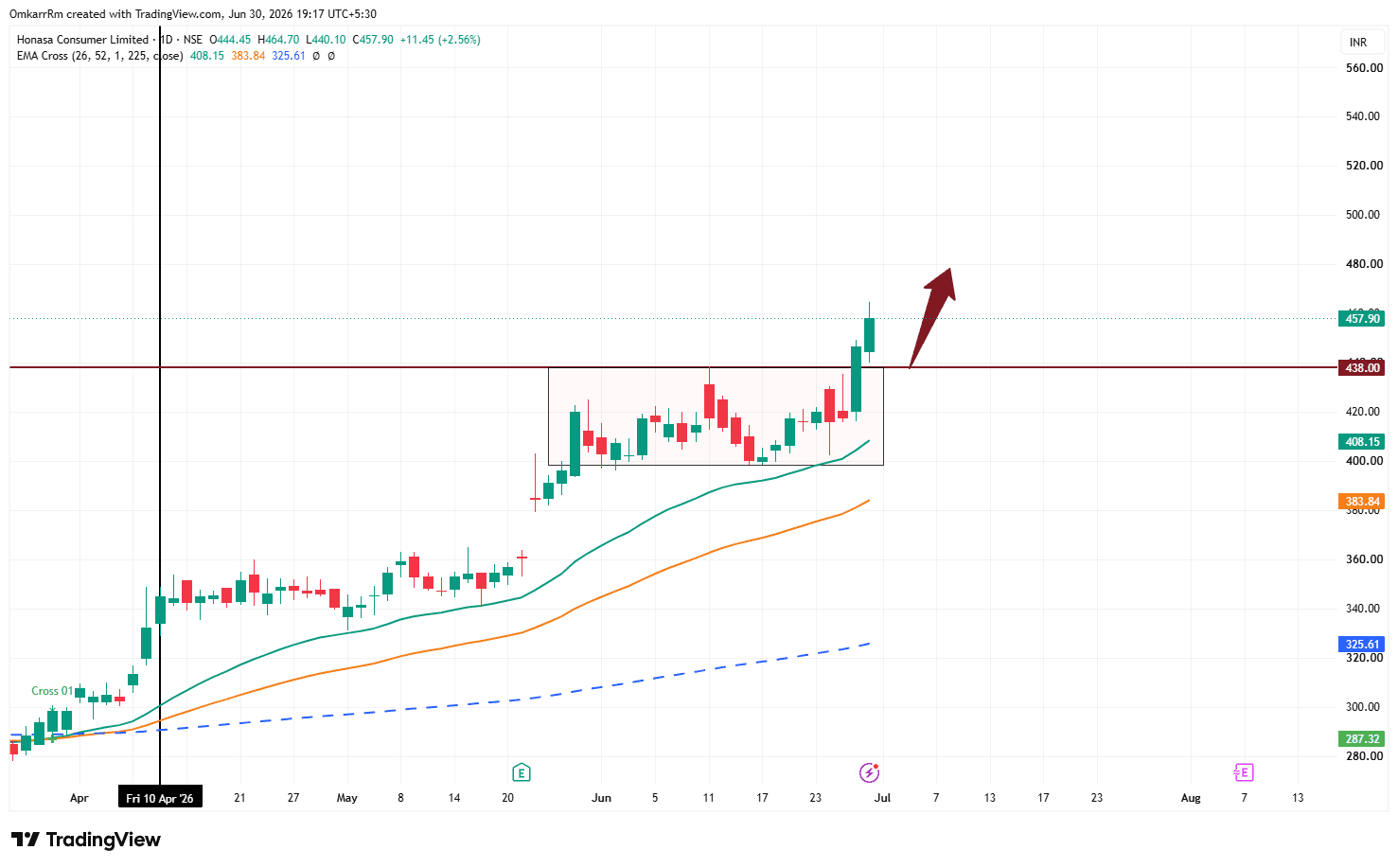
Task: Click the 457.90 current price tag
Action: tap(1362, 319)
